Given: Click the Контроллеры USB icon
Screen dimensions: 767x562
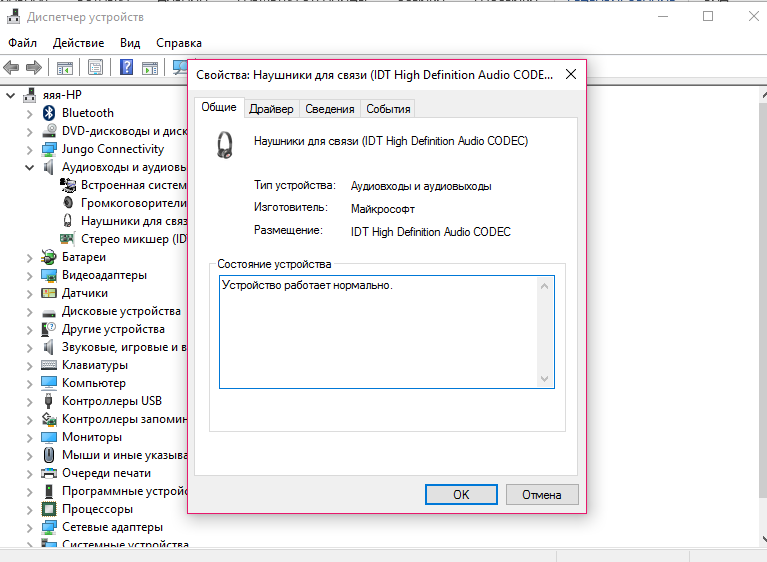Looking at the screenshot, I should tap(48, 401).
